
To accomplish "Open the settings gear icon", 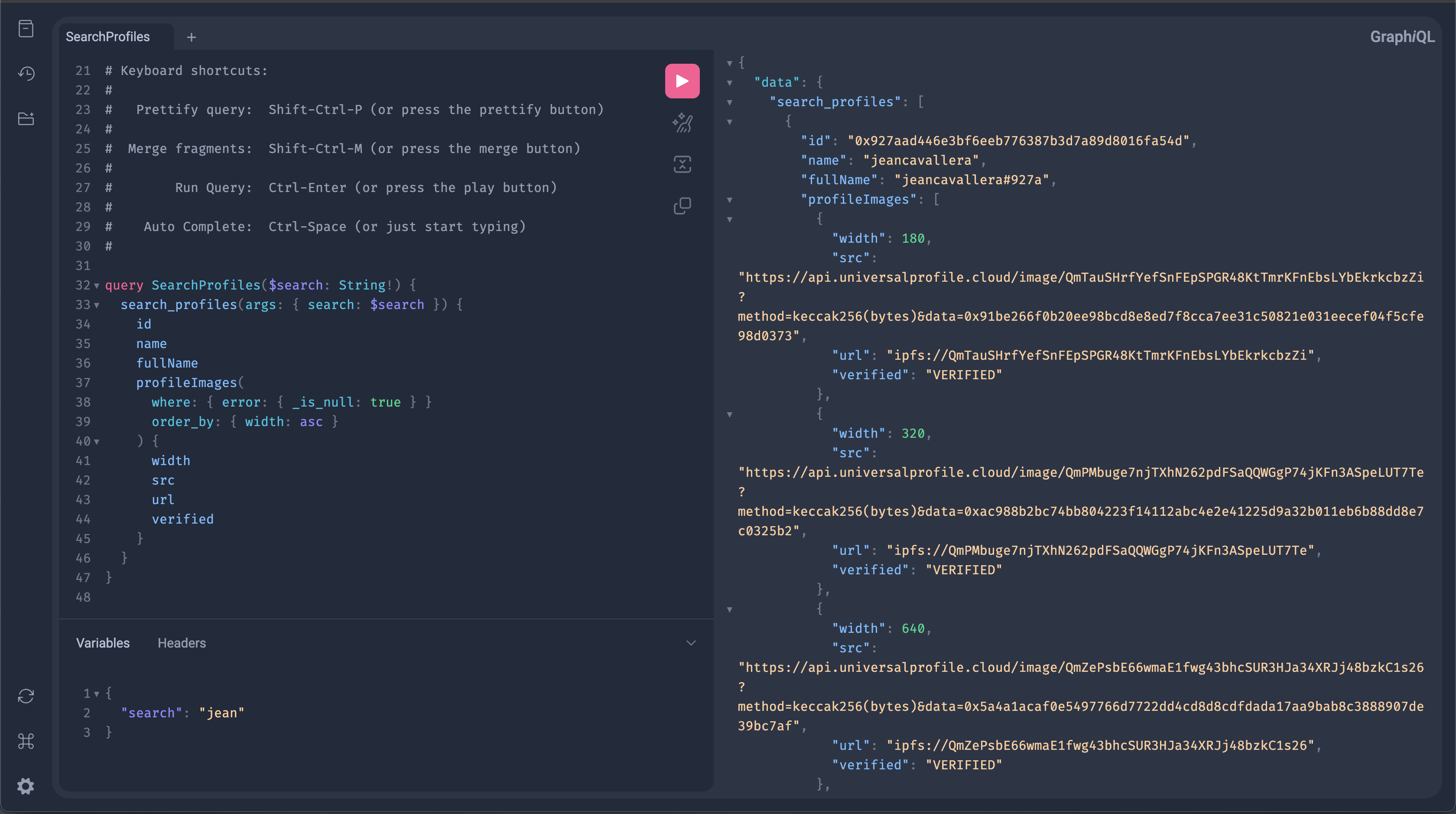I will coord(26,786).
